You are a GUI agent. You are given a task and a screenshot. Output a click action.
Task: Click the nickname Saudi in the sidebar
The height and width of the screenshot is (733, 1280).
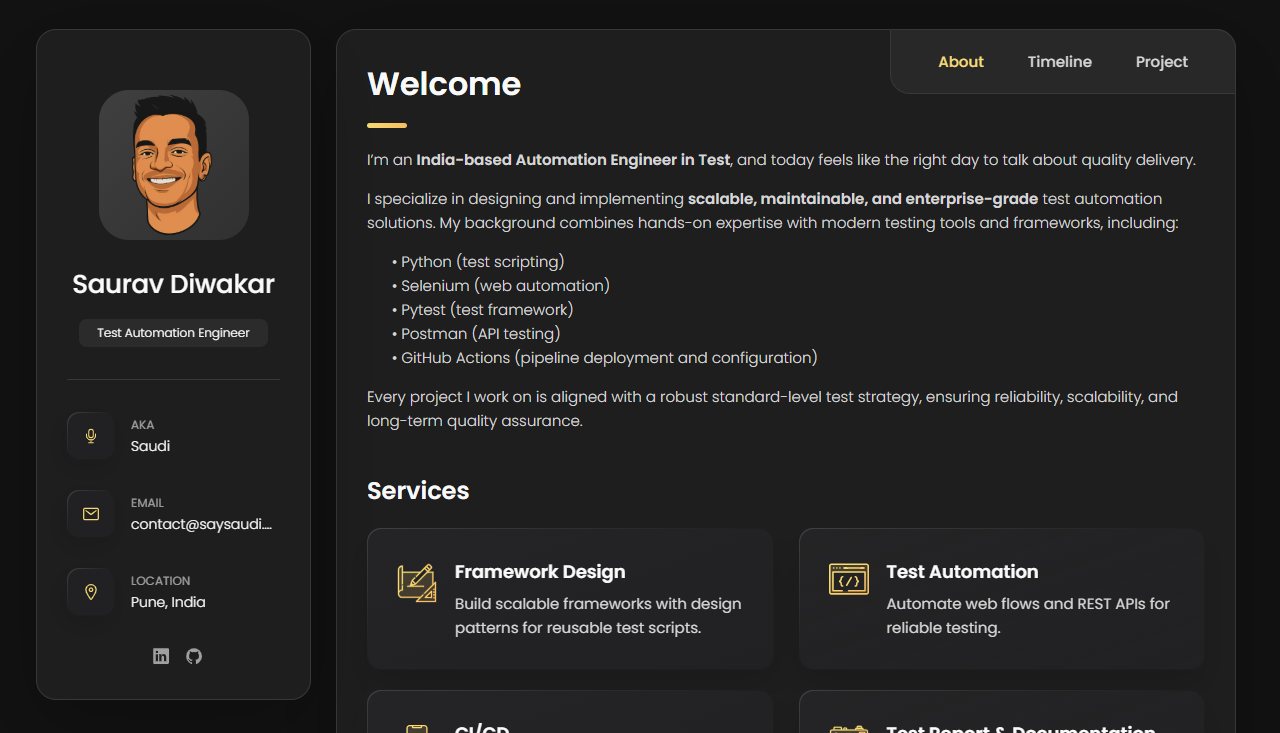coord(150,446)
